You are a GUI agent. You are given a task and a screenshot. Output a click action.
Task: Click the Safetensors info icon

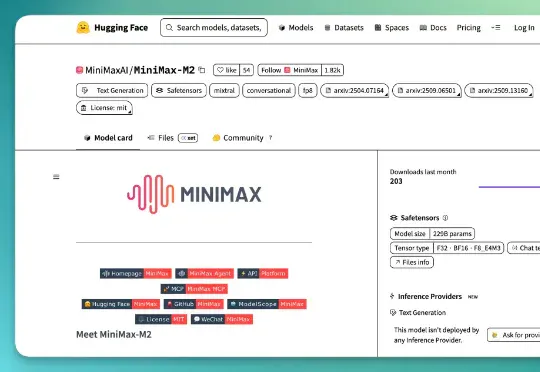(445, 218)
